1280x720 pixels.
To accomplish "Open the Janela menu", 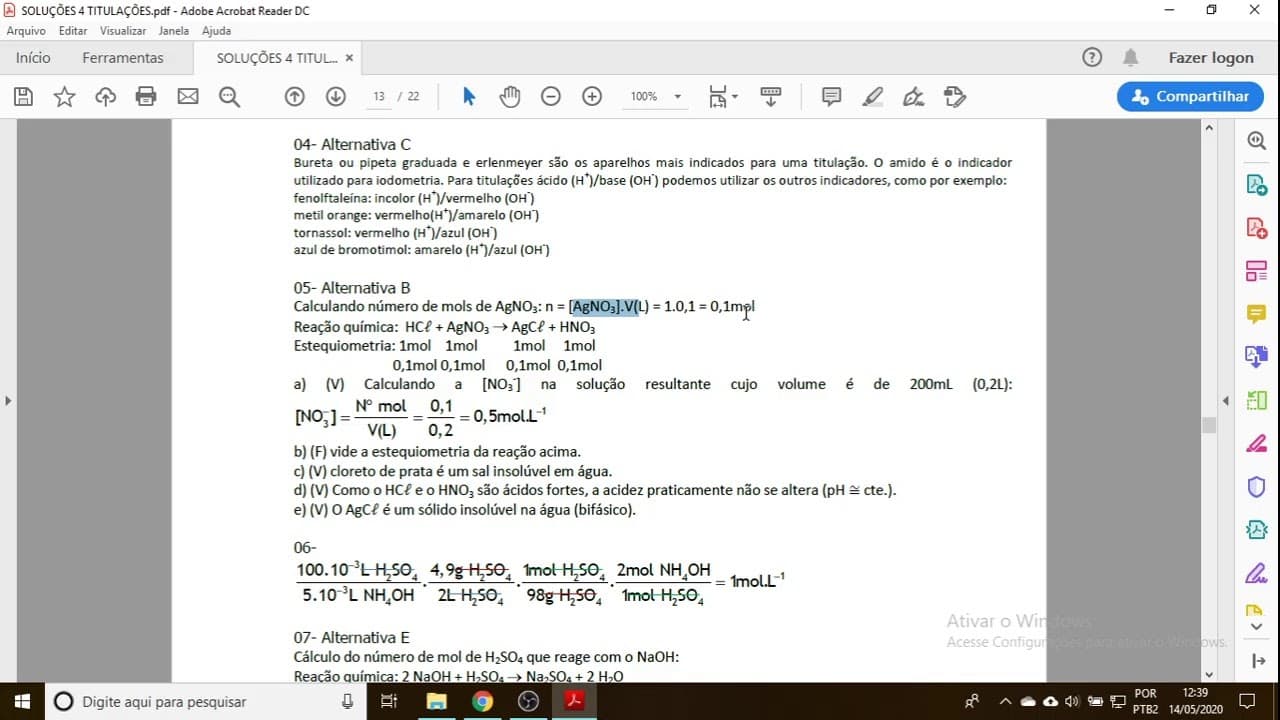I will [x=174, y=31].
